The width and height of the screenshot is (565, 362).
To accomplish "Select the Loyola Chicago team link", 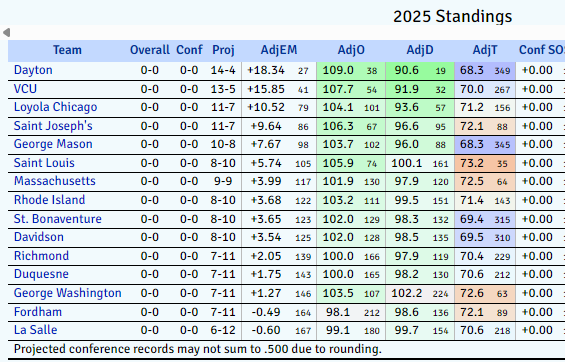I will point(55,107).
